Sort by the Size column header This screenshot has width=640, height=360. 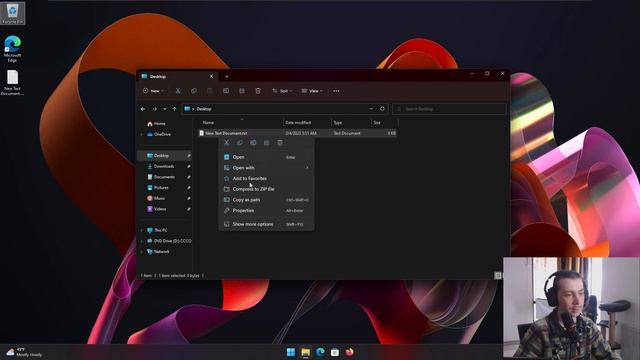coord(384,122)
